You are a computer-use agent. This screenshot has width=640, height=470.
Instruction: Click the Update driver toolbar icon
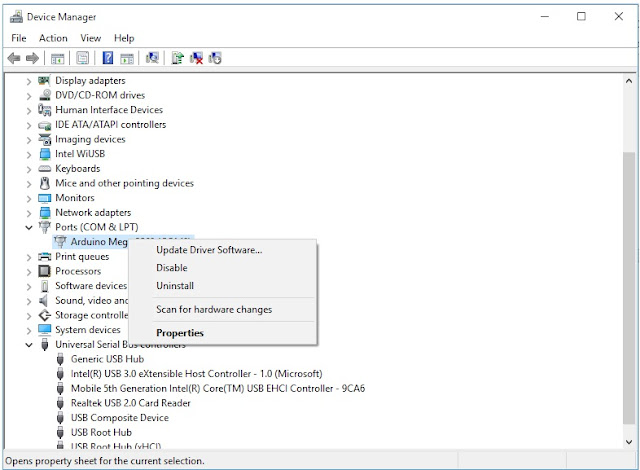tap(178, 58)
